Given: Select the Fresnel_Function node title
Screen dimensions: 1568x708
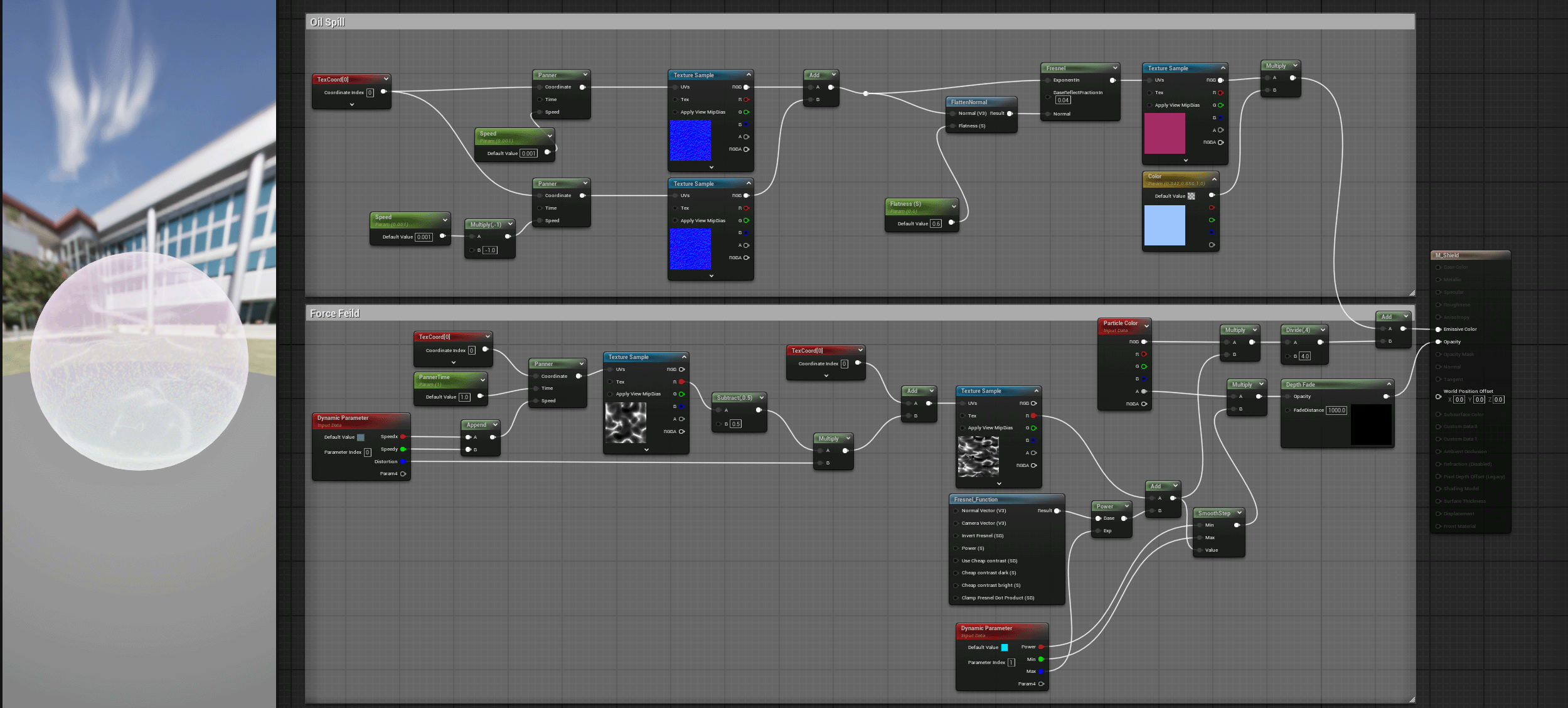Looking at the screenshot, I should point(976,500).
